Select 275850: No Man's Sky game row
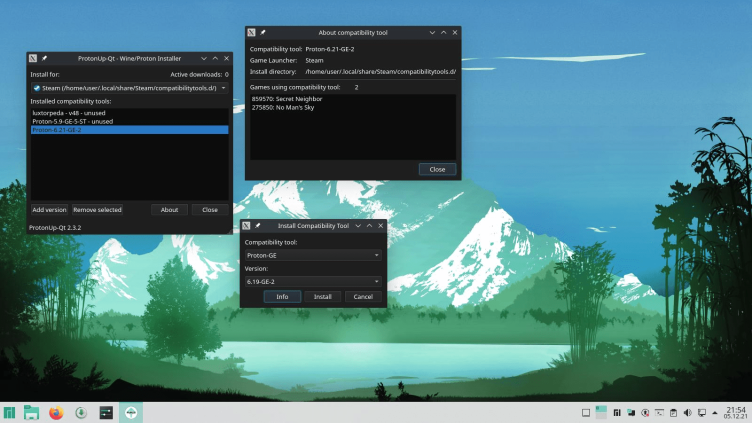This screenshot has height=423, width=752. coord(353,107)
